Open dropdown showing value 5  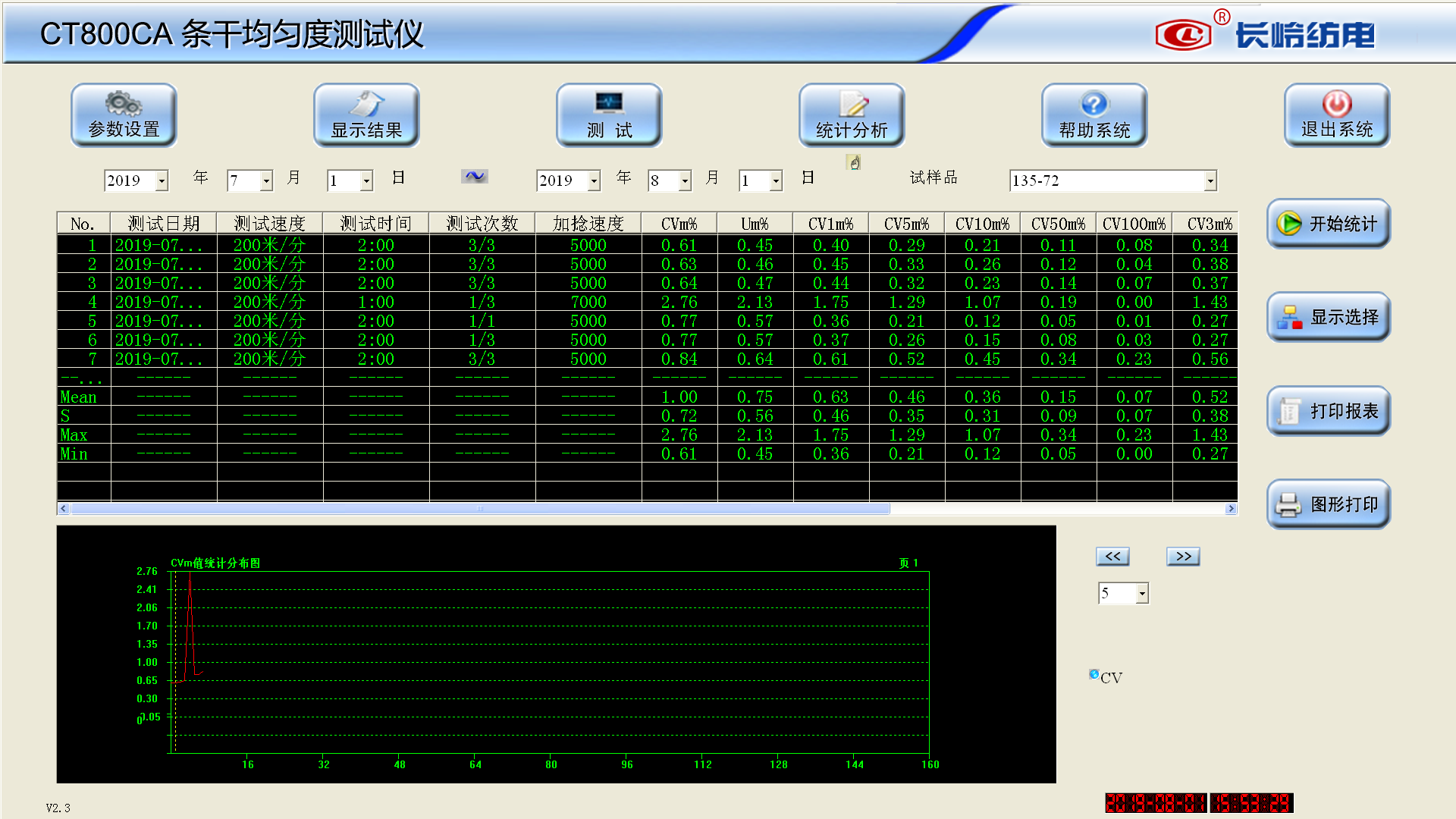(1142, 593)
